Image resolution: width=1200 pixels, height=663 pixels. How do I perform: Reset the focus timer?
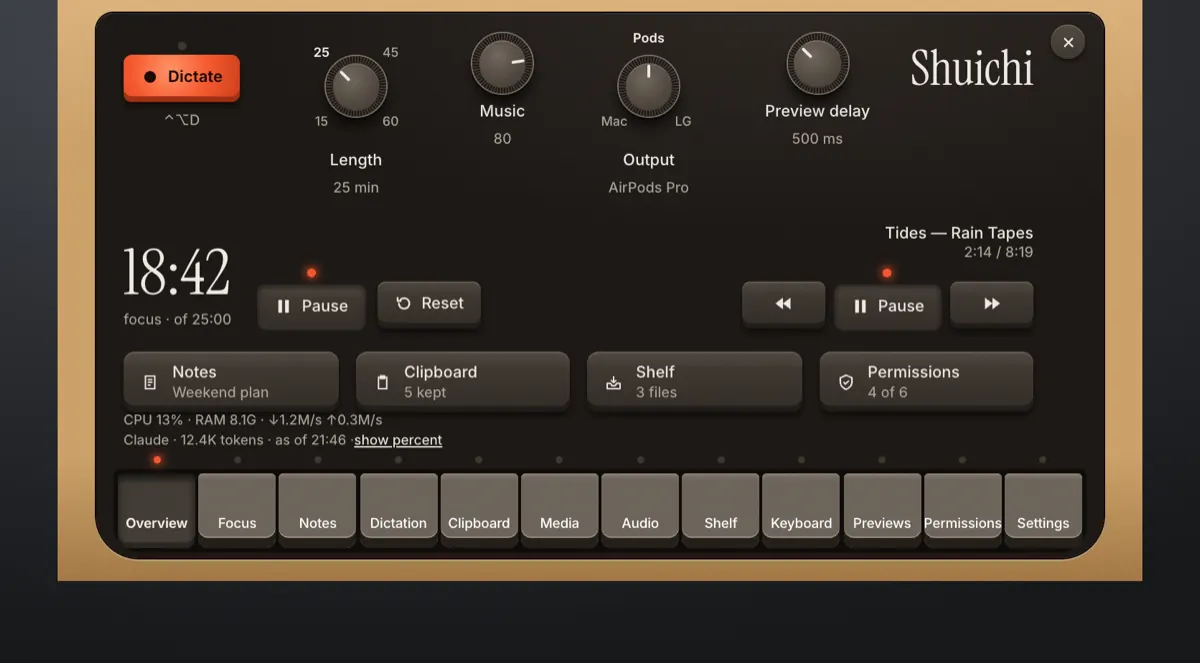pos(429,303)
